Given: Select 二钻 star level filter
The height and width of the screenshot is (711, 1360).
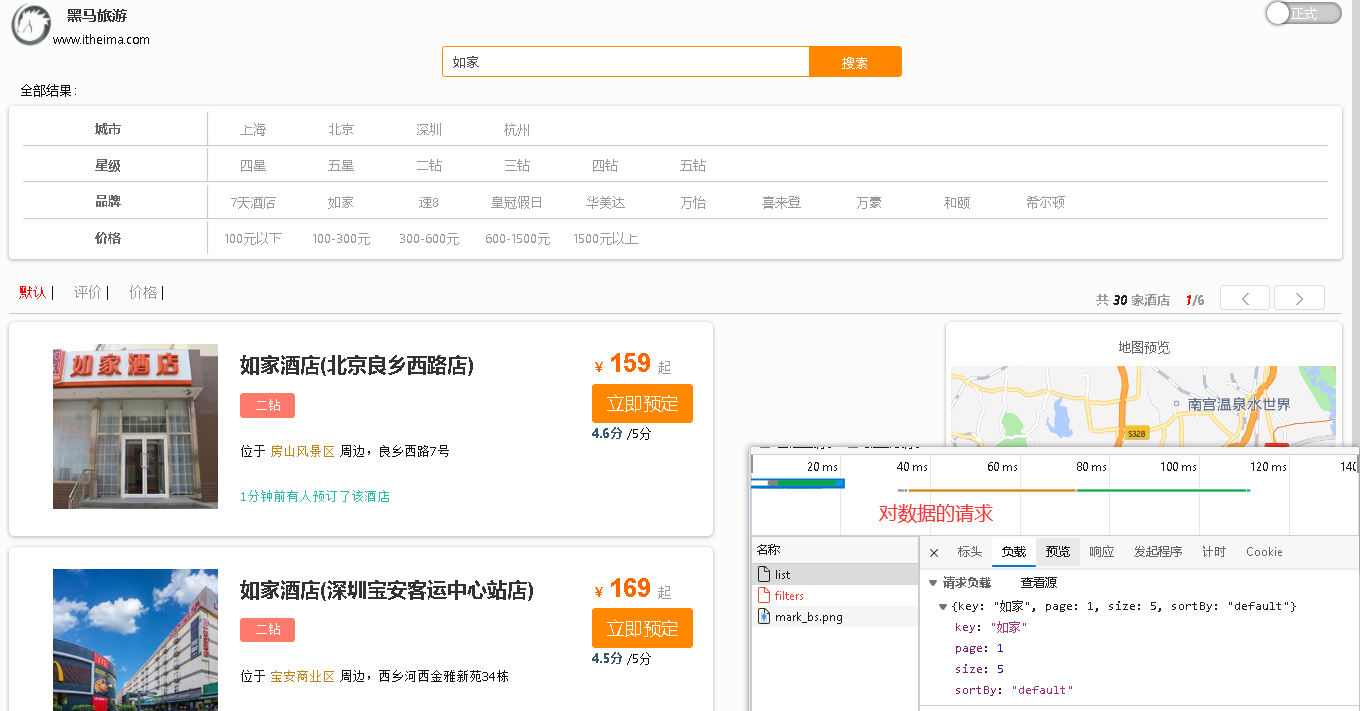Looking at the screenshot, I should 429,166.
